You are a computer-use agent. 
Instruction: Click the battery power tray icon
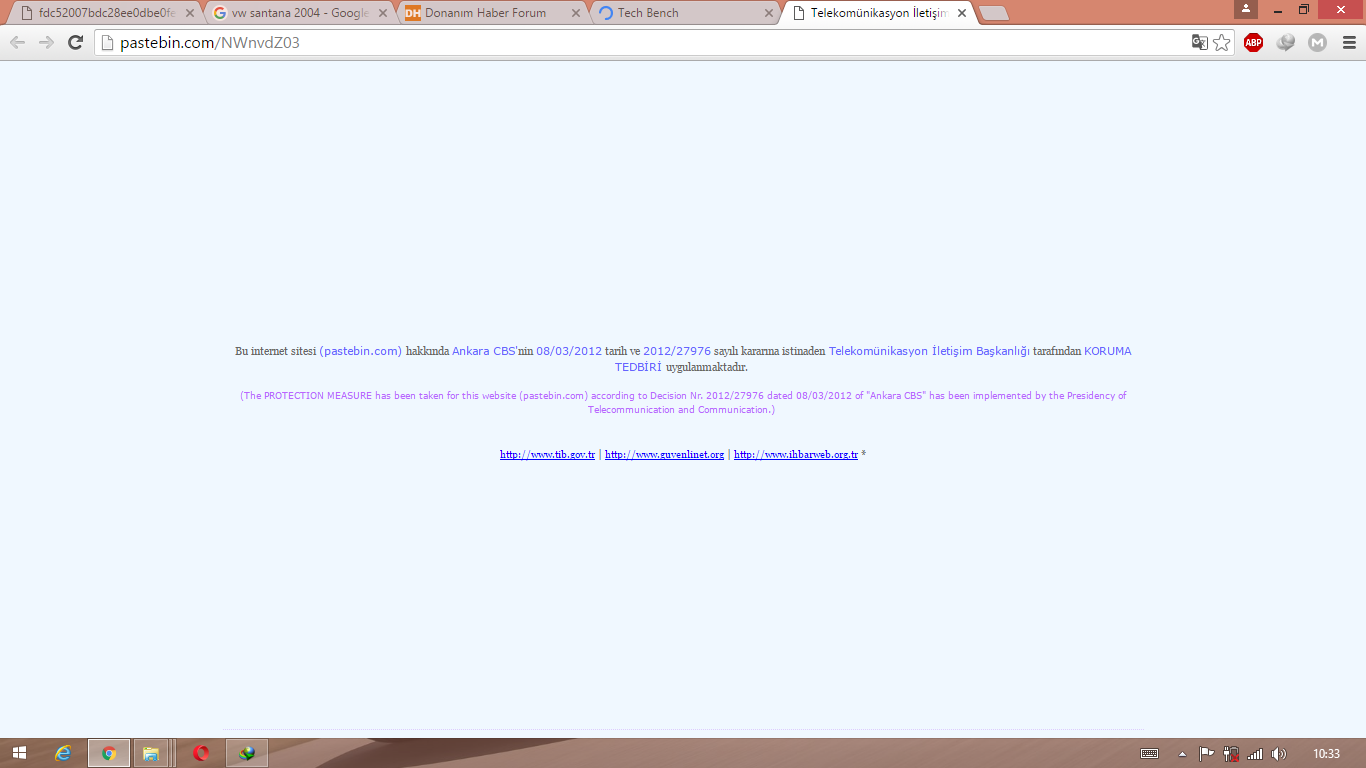tap(1231, 753)
